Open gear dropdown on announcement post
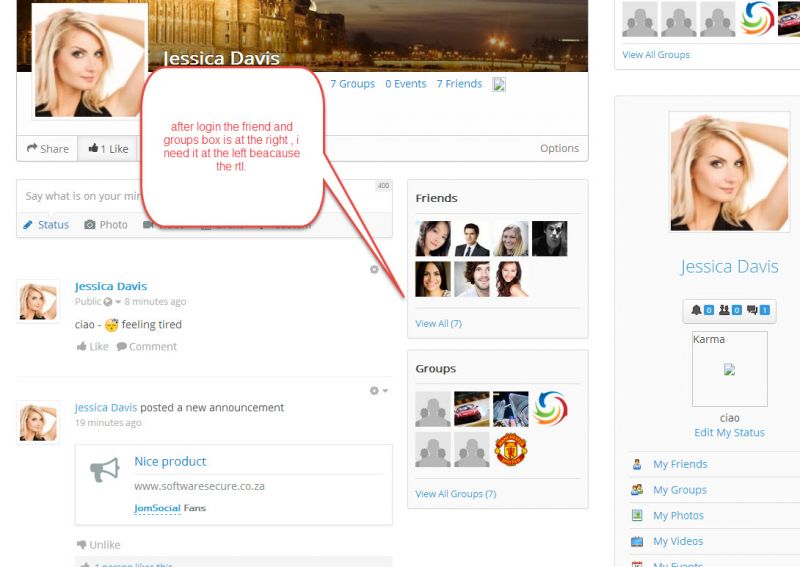 tap(379, 390)
